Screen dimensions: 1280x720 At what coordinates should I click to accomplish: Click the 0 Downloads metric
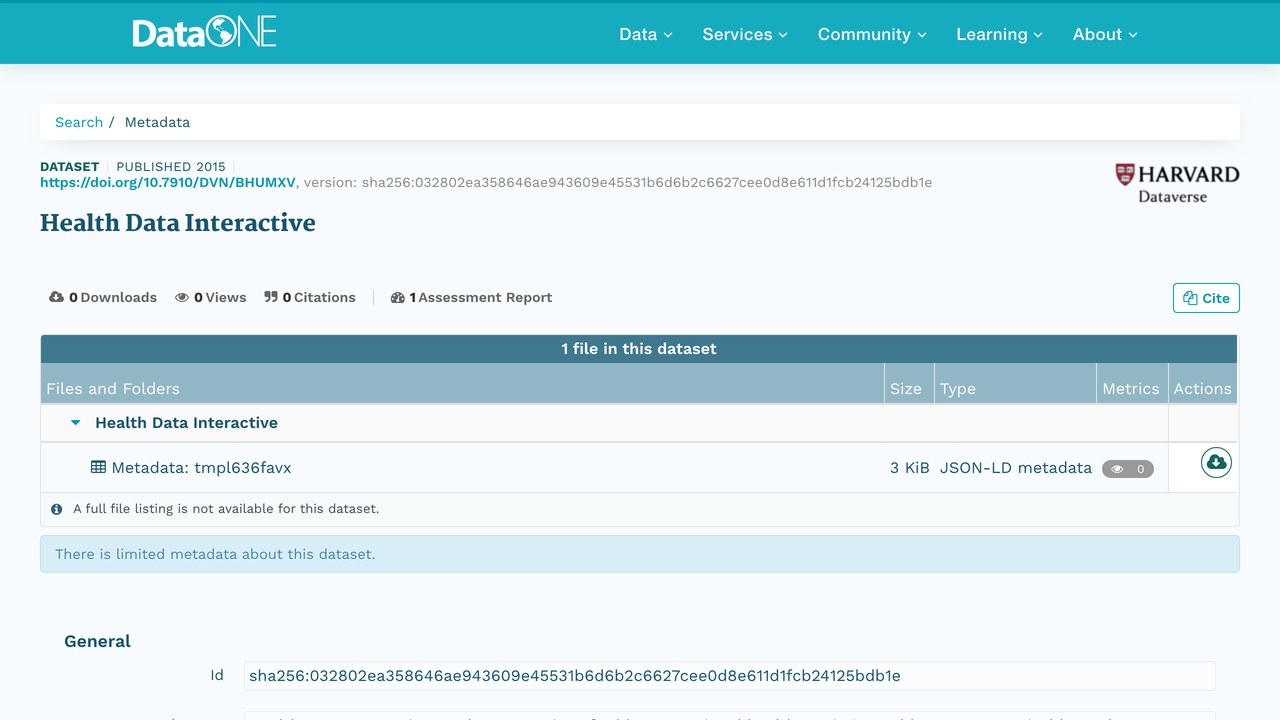pos(103,297)
